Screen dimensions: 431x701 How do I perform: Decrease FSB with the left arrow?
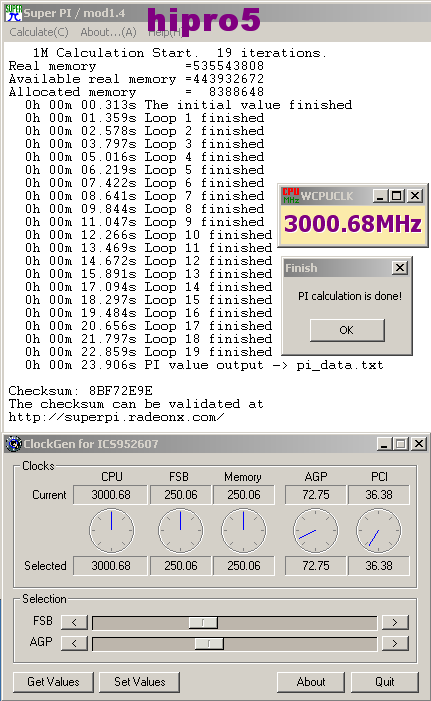[74, 622]
